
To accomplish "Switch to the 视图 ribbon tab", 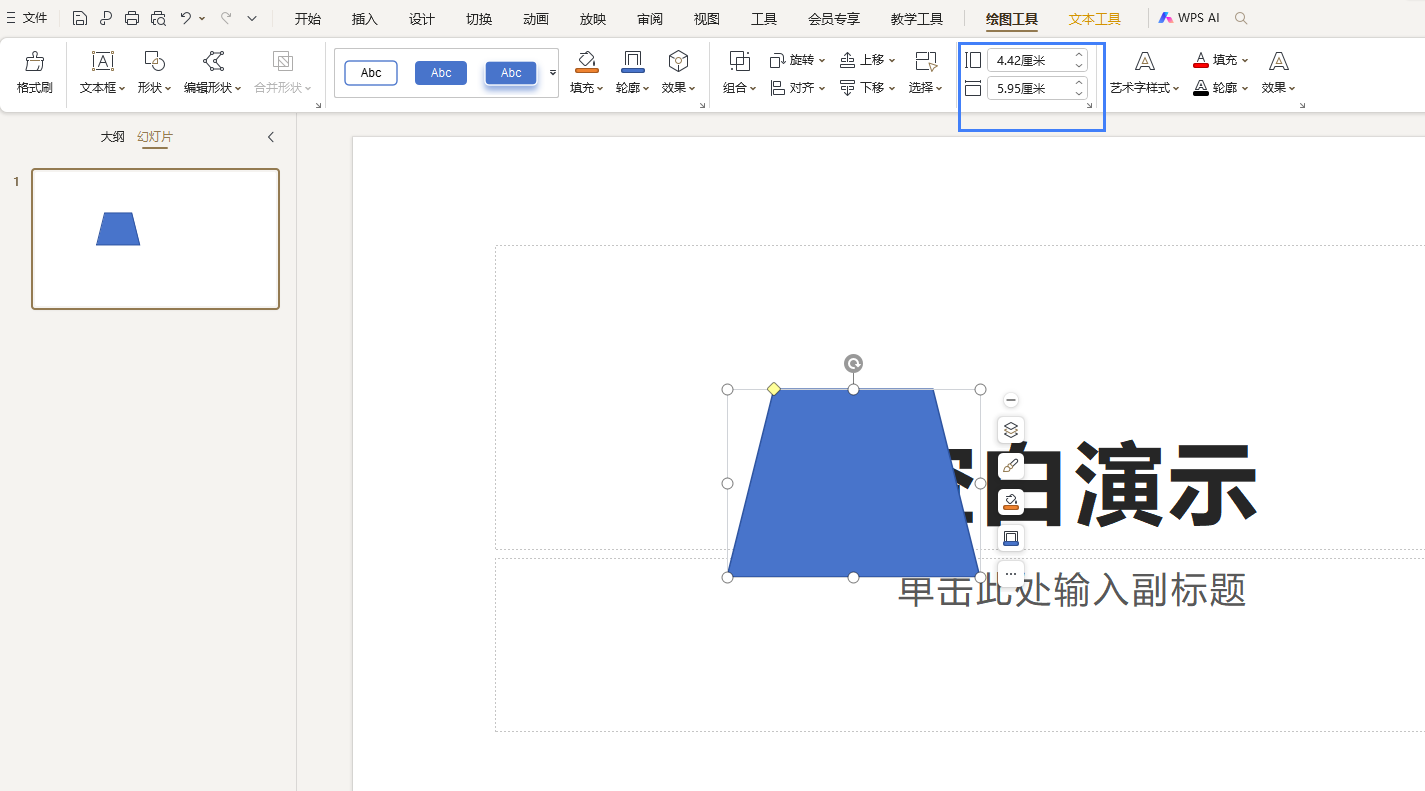I will [707, 19].
